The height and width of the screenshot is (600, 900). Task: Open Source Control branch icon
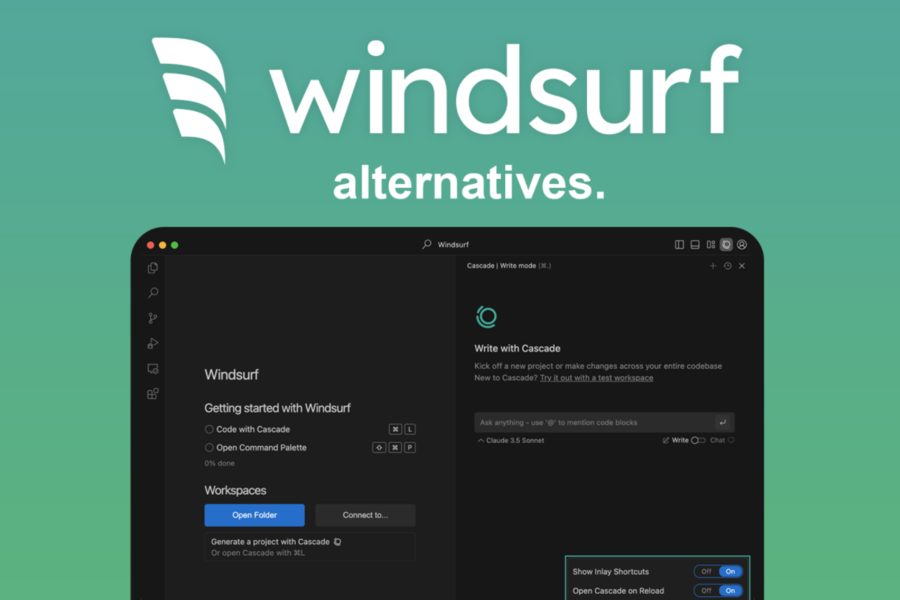click(x=153, y=318)
